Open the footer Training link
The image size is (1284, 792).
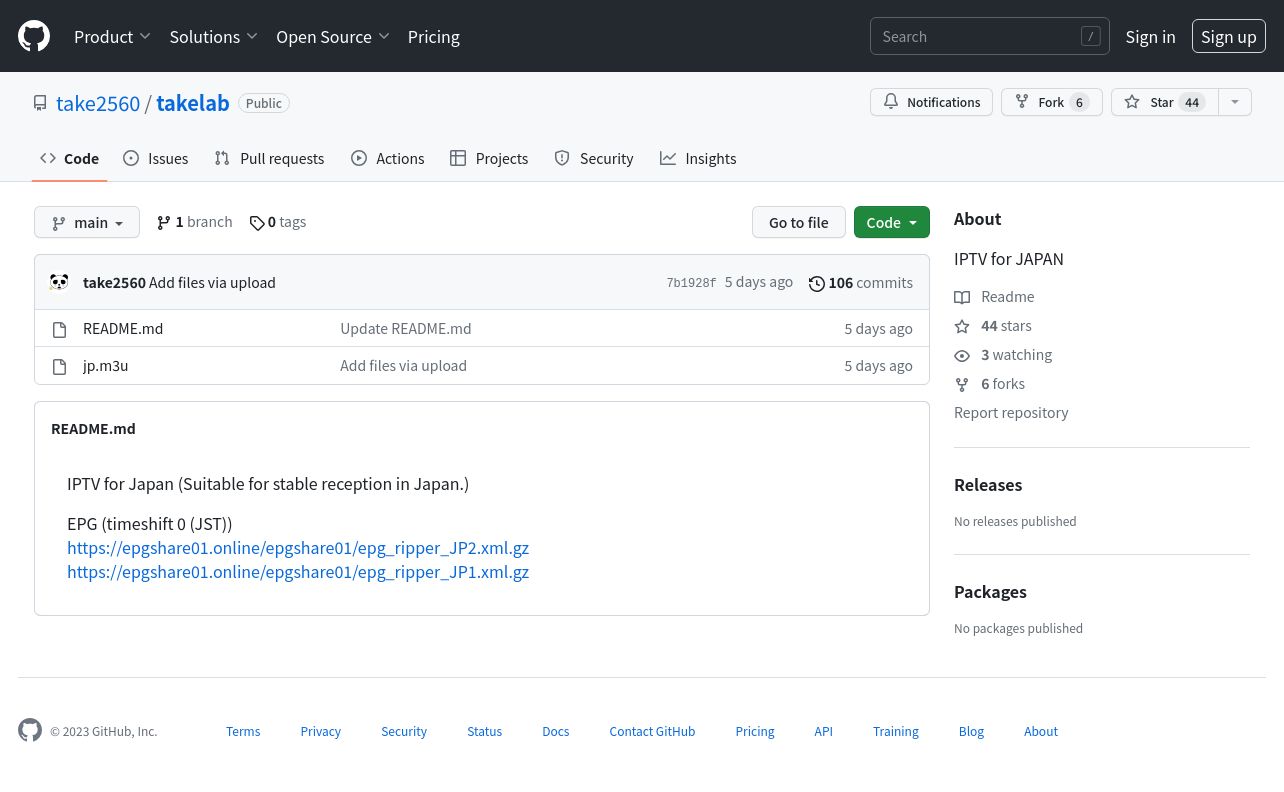coord(896,732)
